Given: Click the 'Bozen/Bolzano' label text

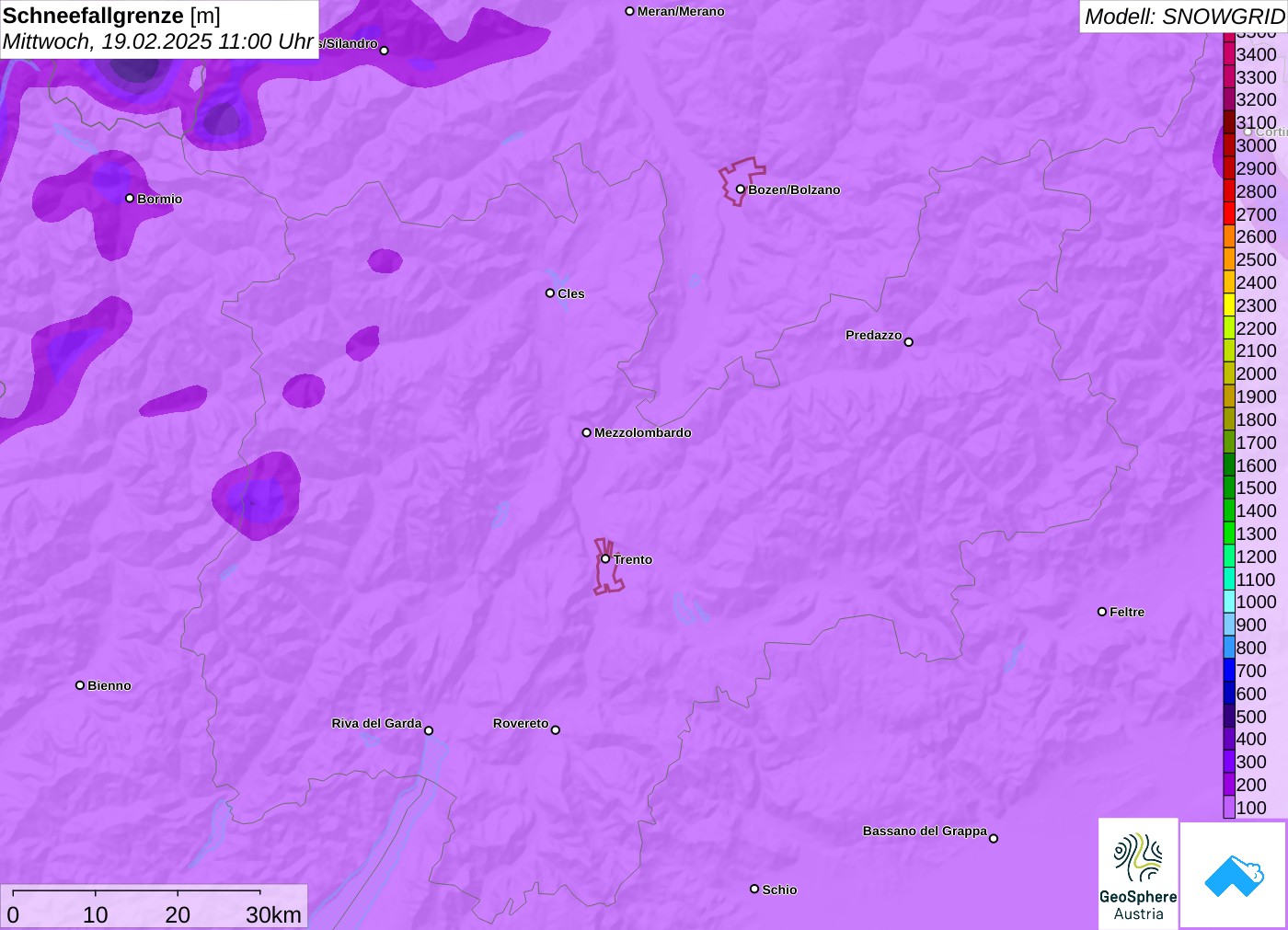Looking at the screenshot, I should (x=794, y=189).
